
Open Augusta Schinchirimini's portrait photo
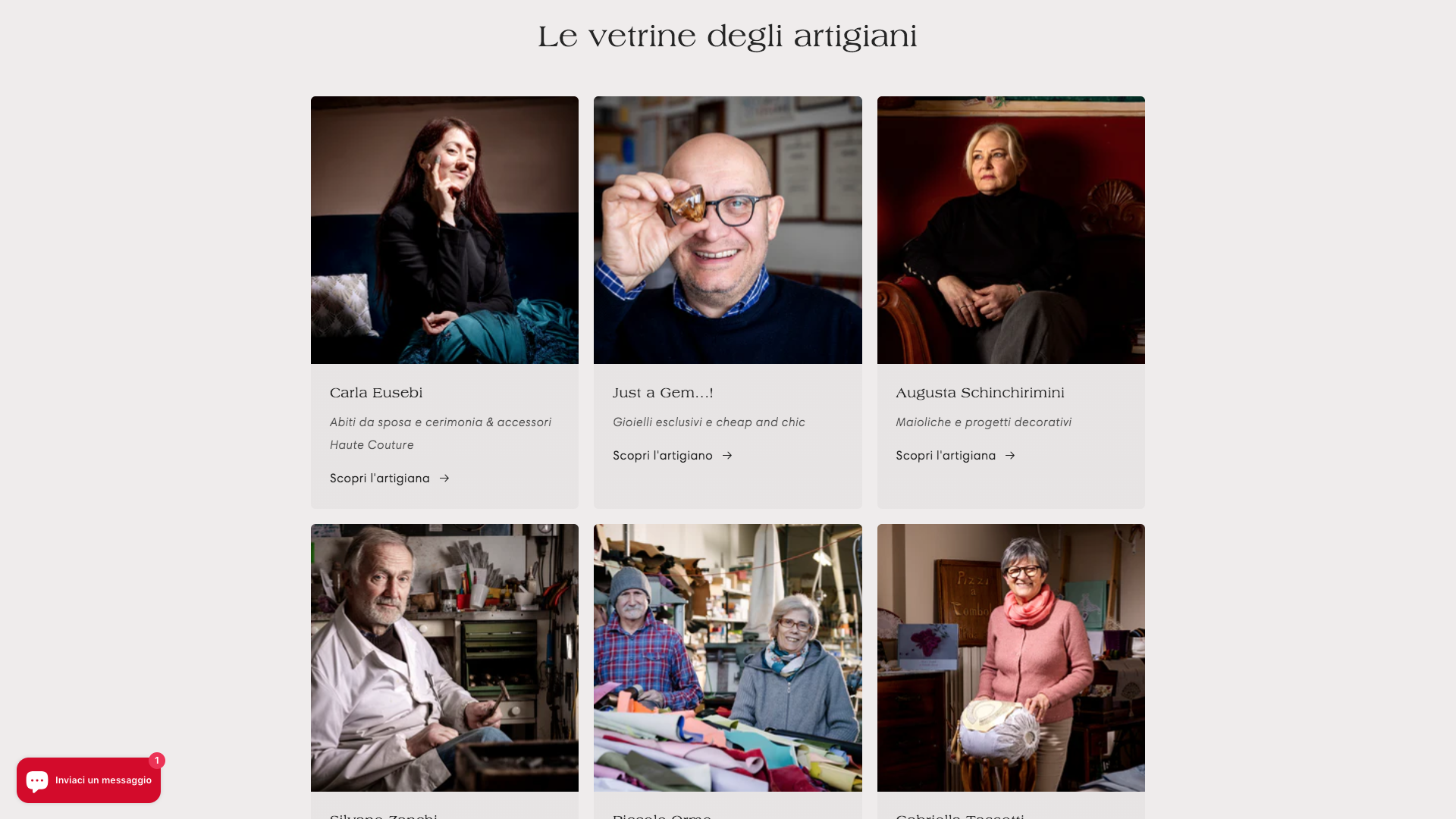(x=1011, y=230)
